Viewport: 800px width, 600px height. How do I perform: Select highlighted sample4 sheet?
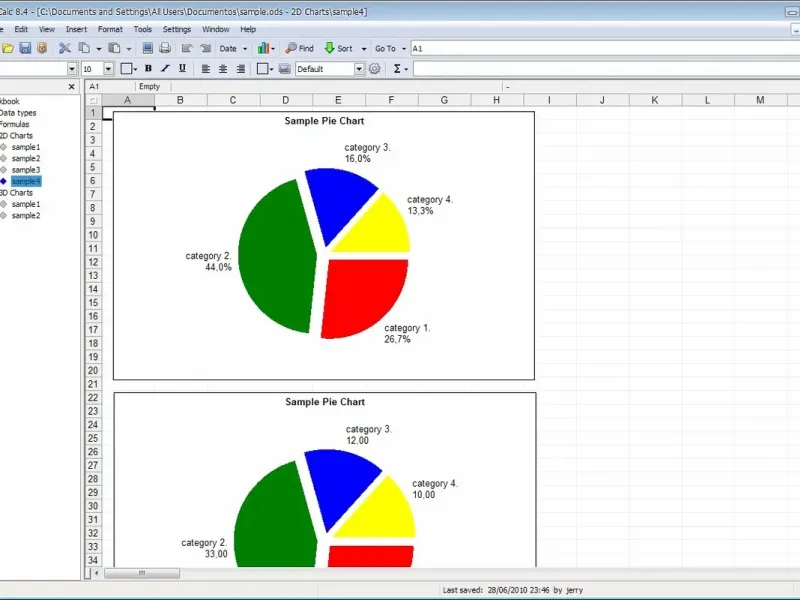coord(26,181)
